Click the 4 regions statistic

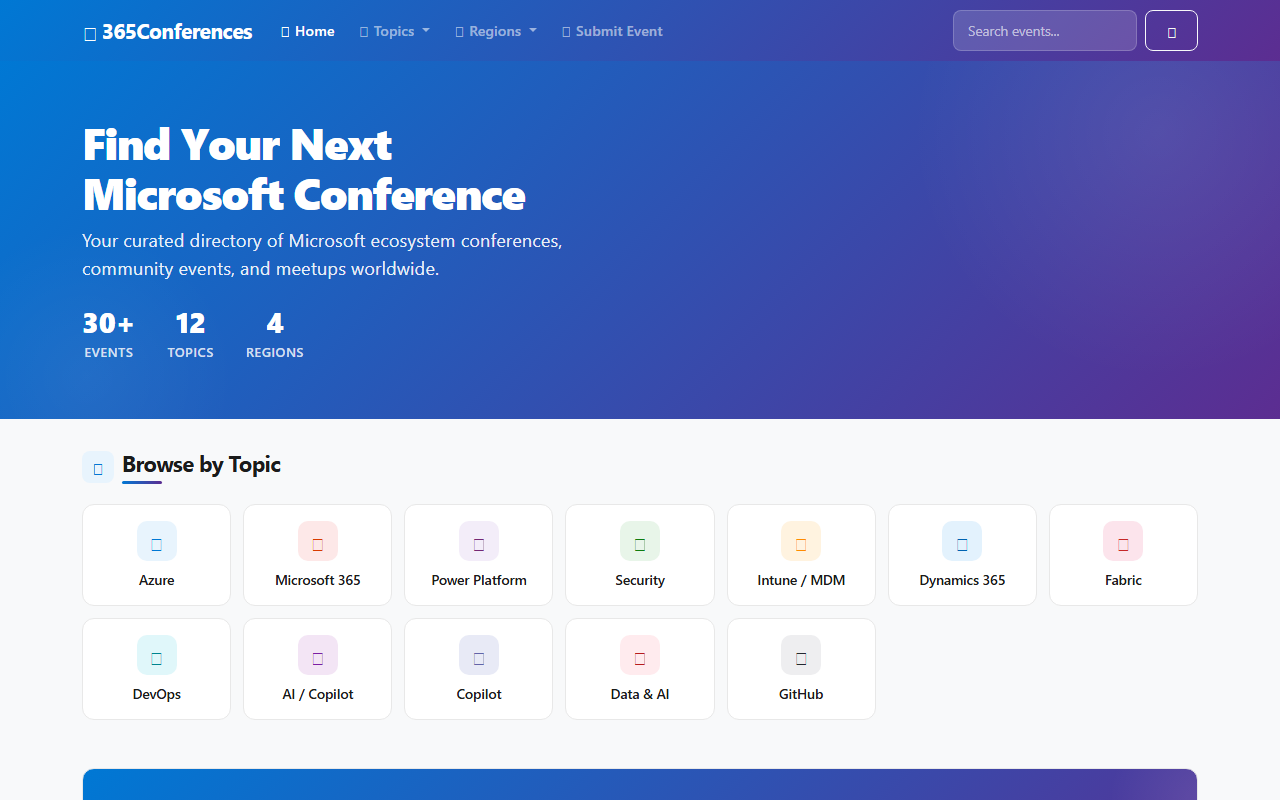pos(275,335)
